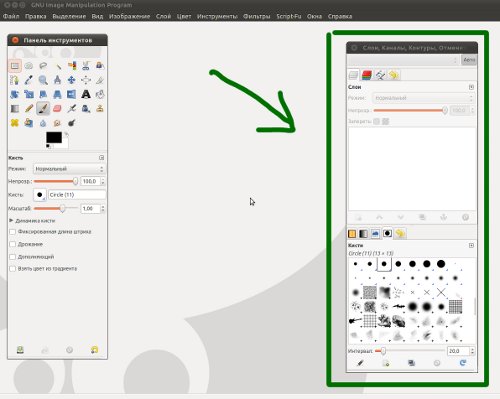This screenshot has height=399, width=500.
Task: Select the Blur/Sharpen droplet tool
Action: pyautogui.click(x=43, y=123)
